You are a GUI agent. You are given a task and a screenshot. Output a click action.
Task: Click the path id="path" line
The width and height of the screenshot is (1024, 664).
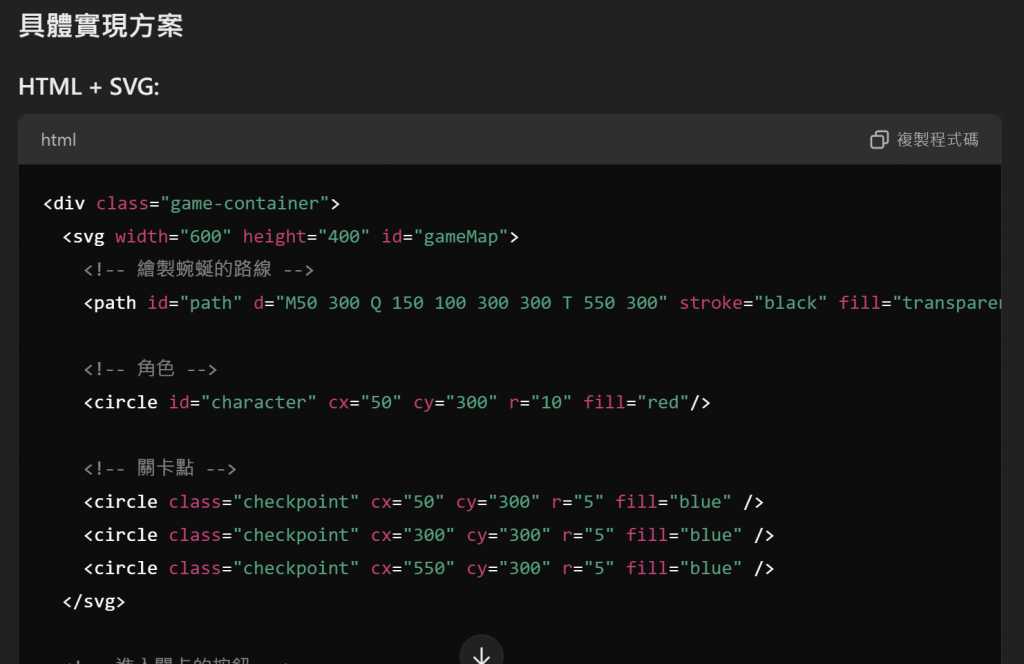[x=543, y=303]
